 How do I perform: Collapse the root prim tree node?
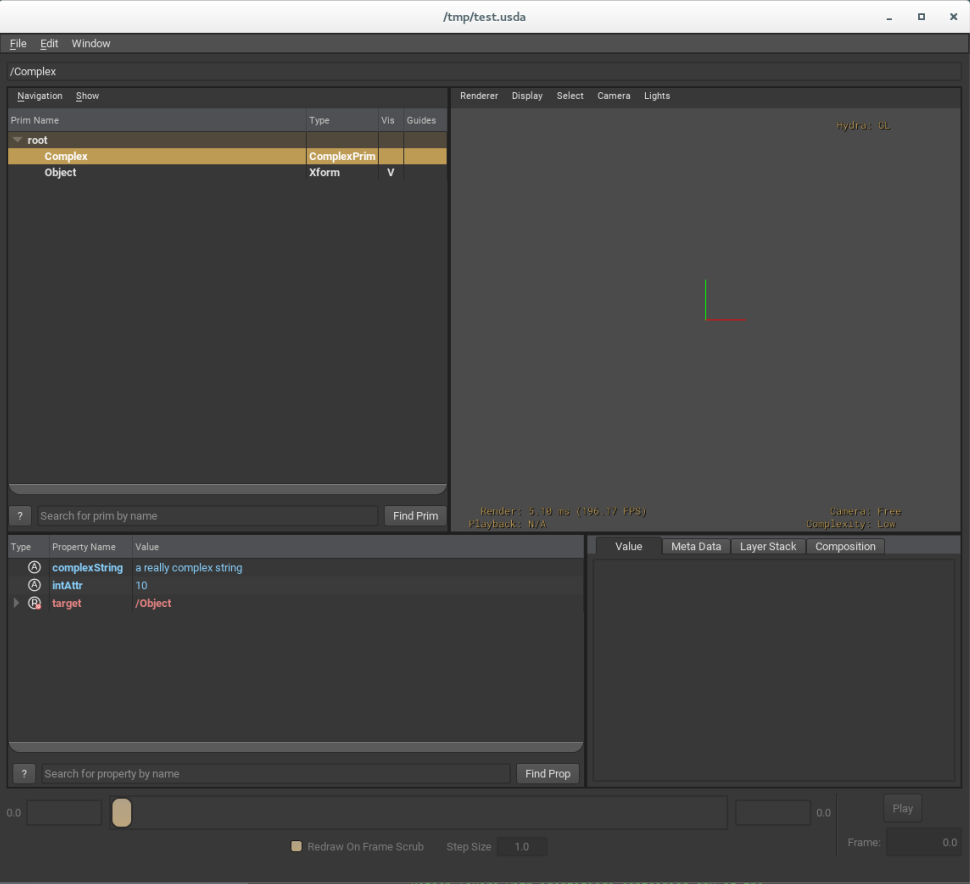point(17,141)
